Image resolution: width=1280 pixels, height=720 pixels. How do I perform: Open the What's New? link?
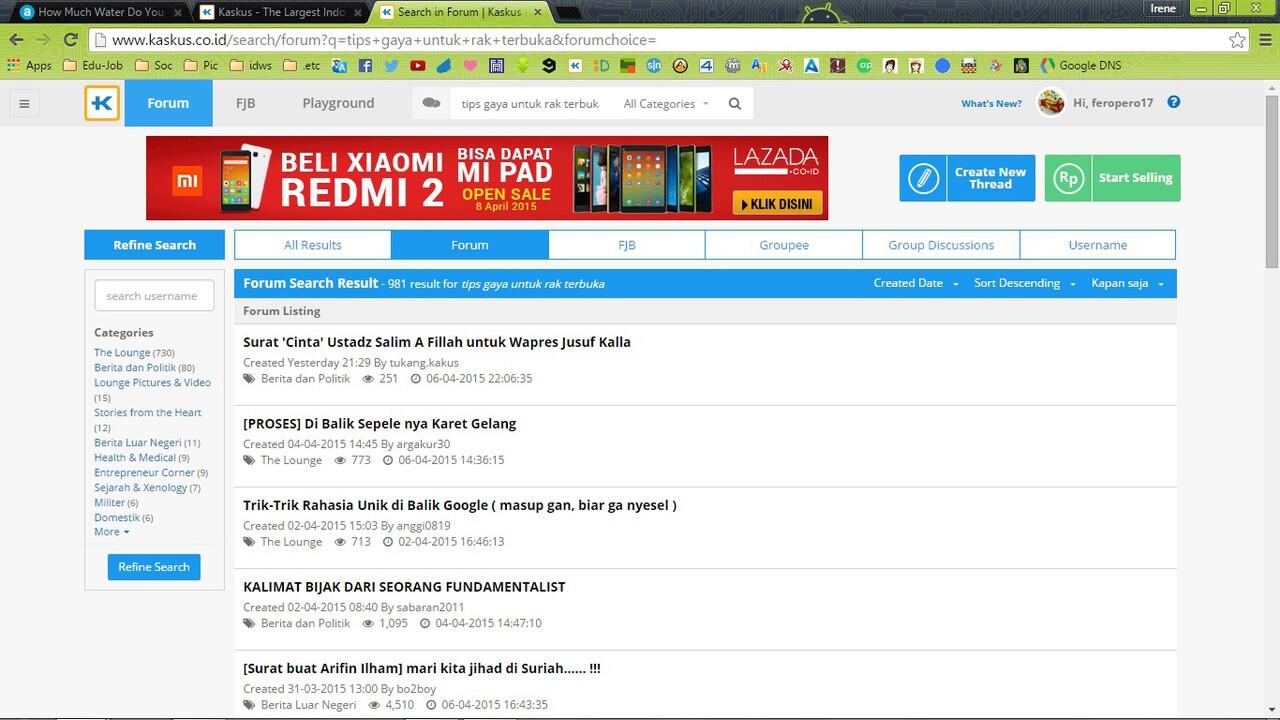[x=991, y=104]
